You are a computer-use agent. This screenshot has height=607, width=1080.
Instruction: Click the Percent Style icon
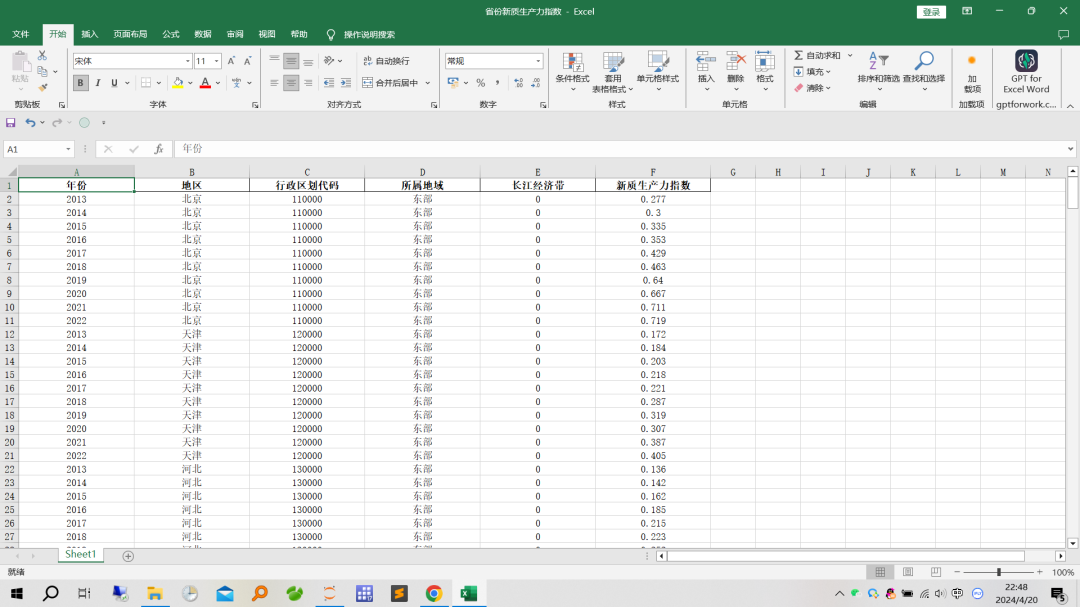(x=481, y=83)
